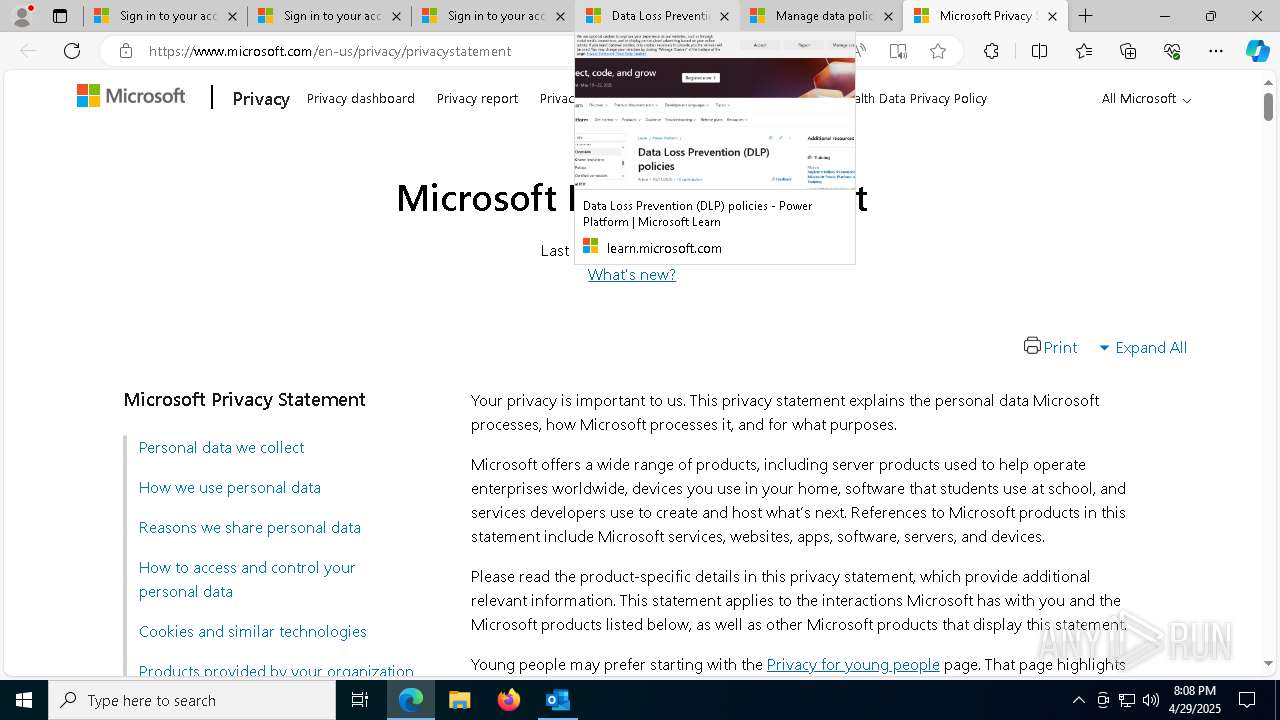This screenshot has height=720, width=1280.
Task: Open the browser profile icon
Action: point(22,16)
